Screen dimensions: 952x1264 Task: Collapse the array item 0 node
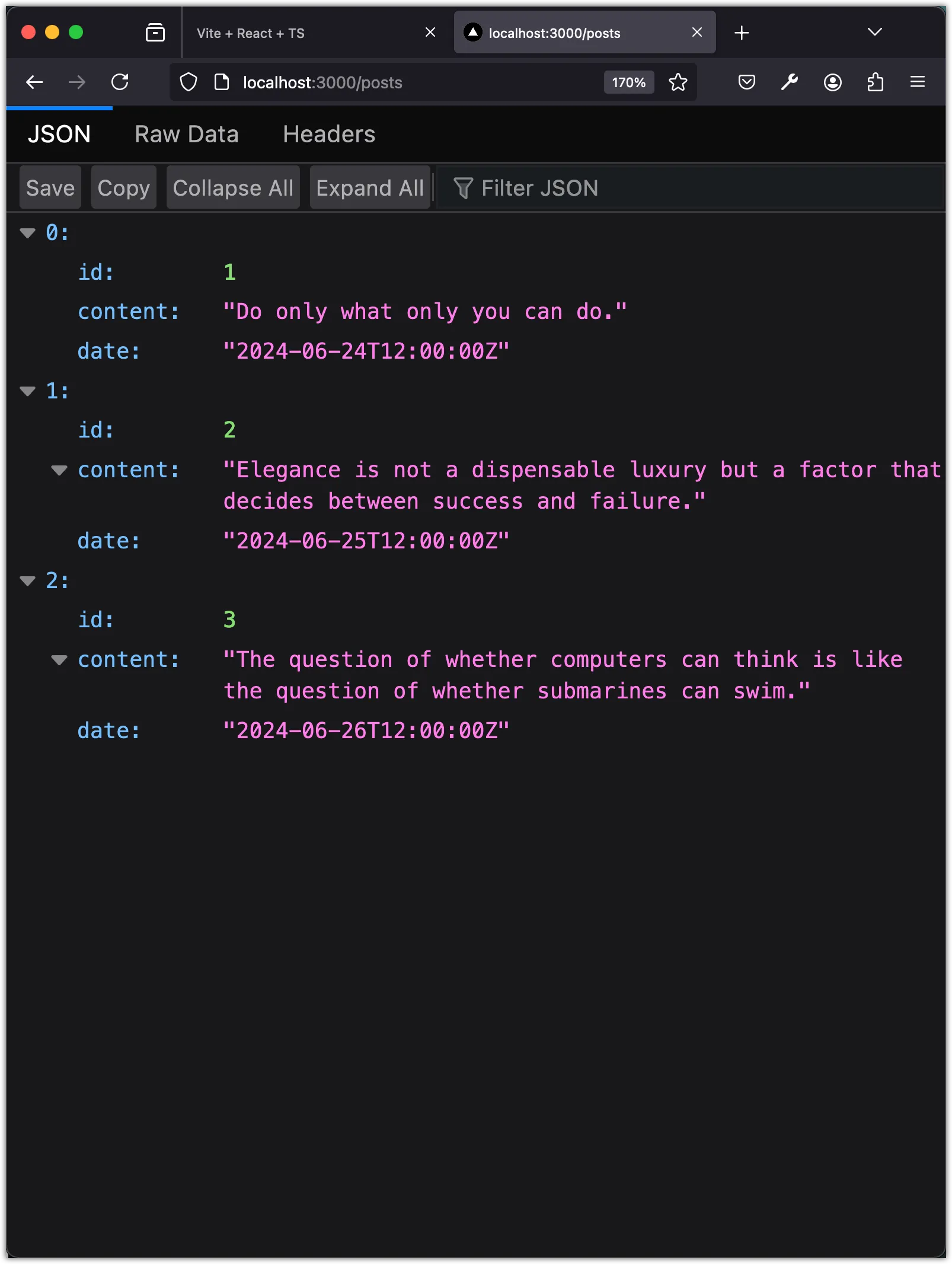click(27, 233)
